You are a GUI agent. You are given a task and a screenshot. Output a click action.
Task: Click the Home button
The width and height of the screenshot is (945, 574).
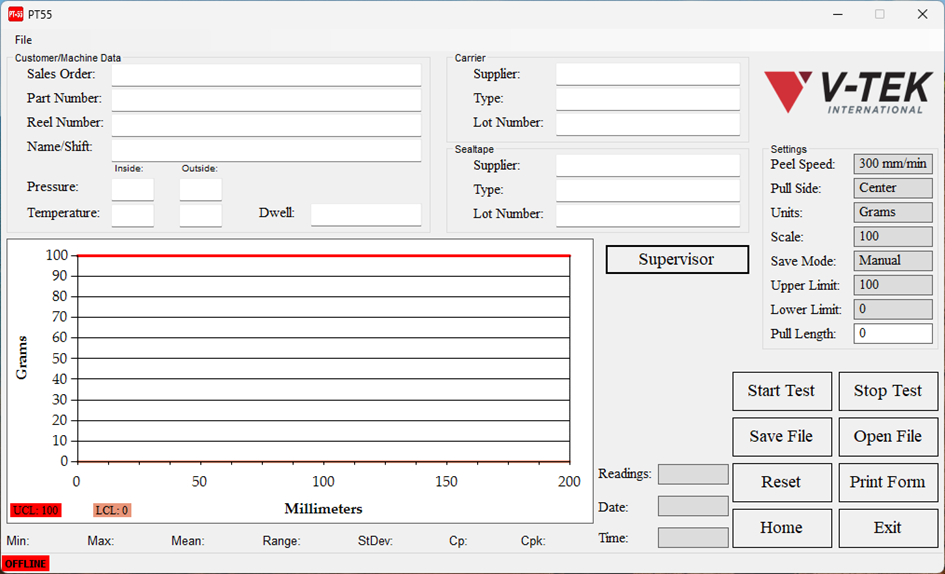click(781, 528)
